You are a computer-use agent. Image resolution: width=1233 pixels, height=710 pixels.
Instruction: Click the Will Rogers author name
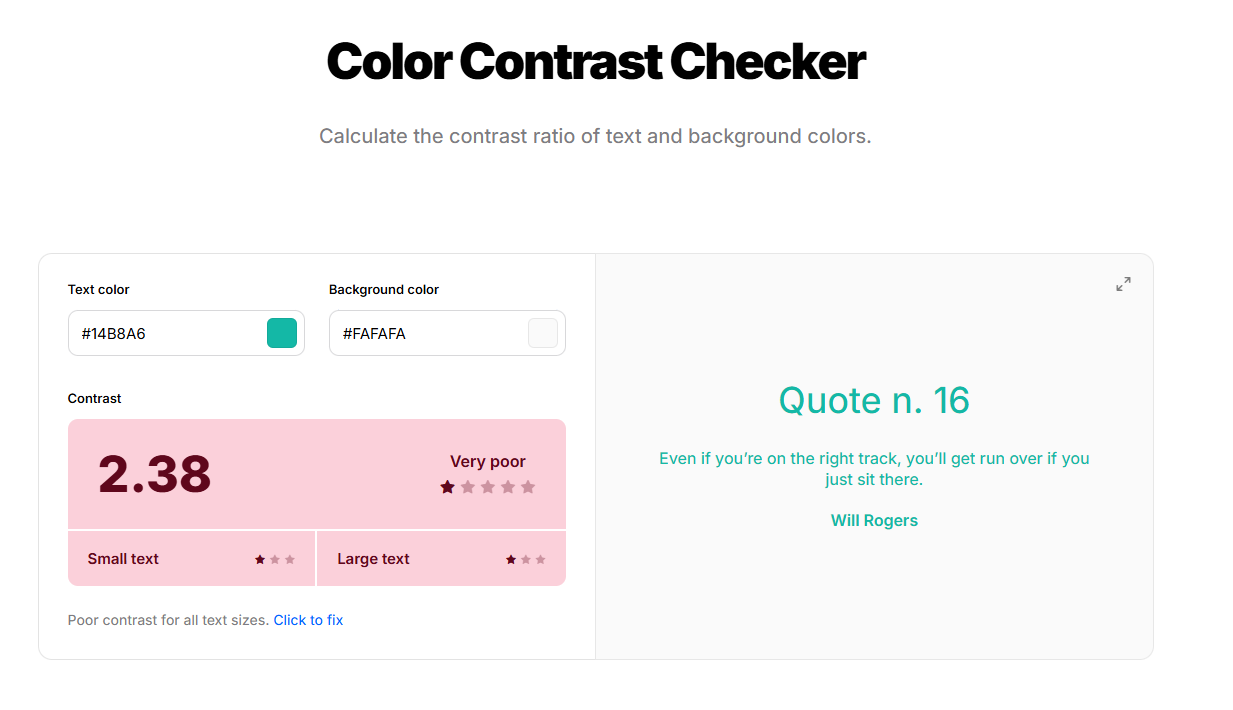point(874,520)
